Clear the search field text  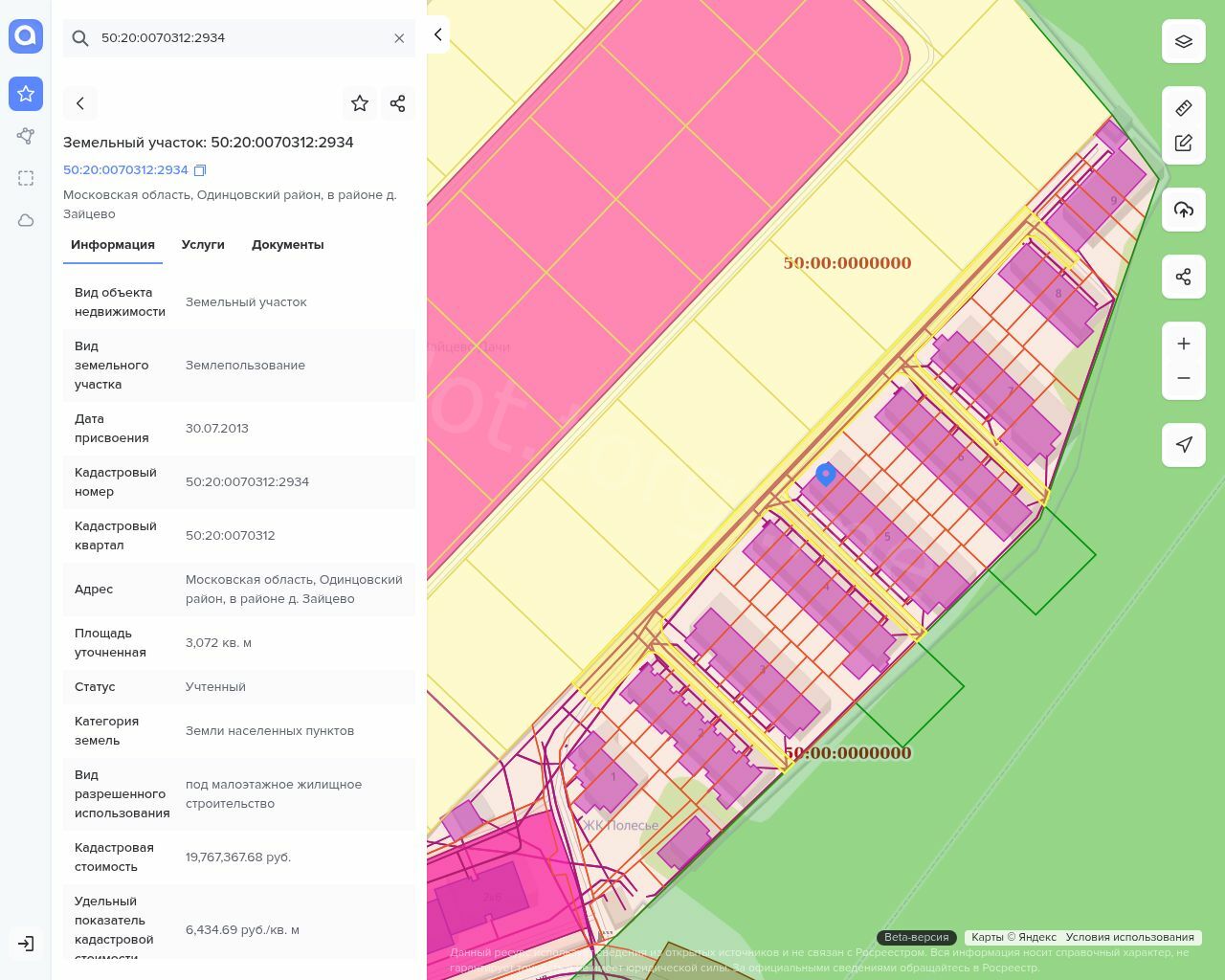point(399,38)
